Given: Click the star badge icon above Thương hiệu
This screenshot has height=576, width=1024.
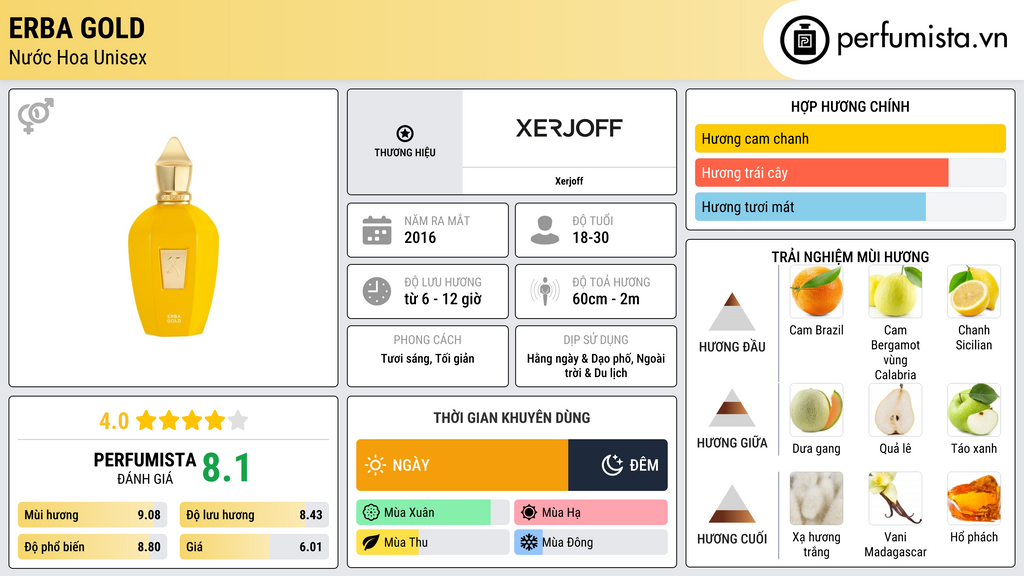Looking at the screenshot, I should pyautogui.click(x=404, y=133).
